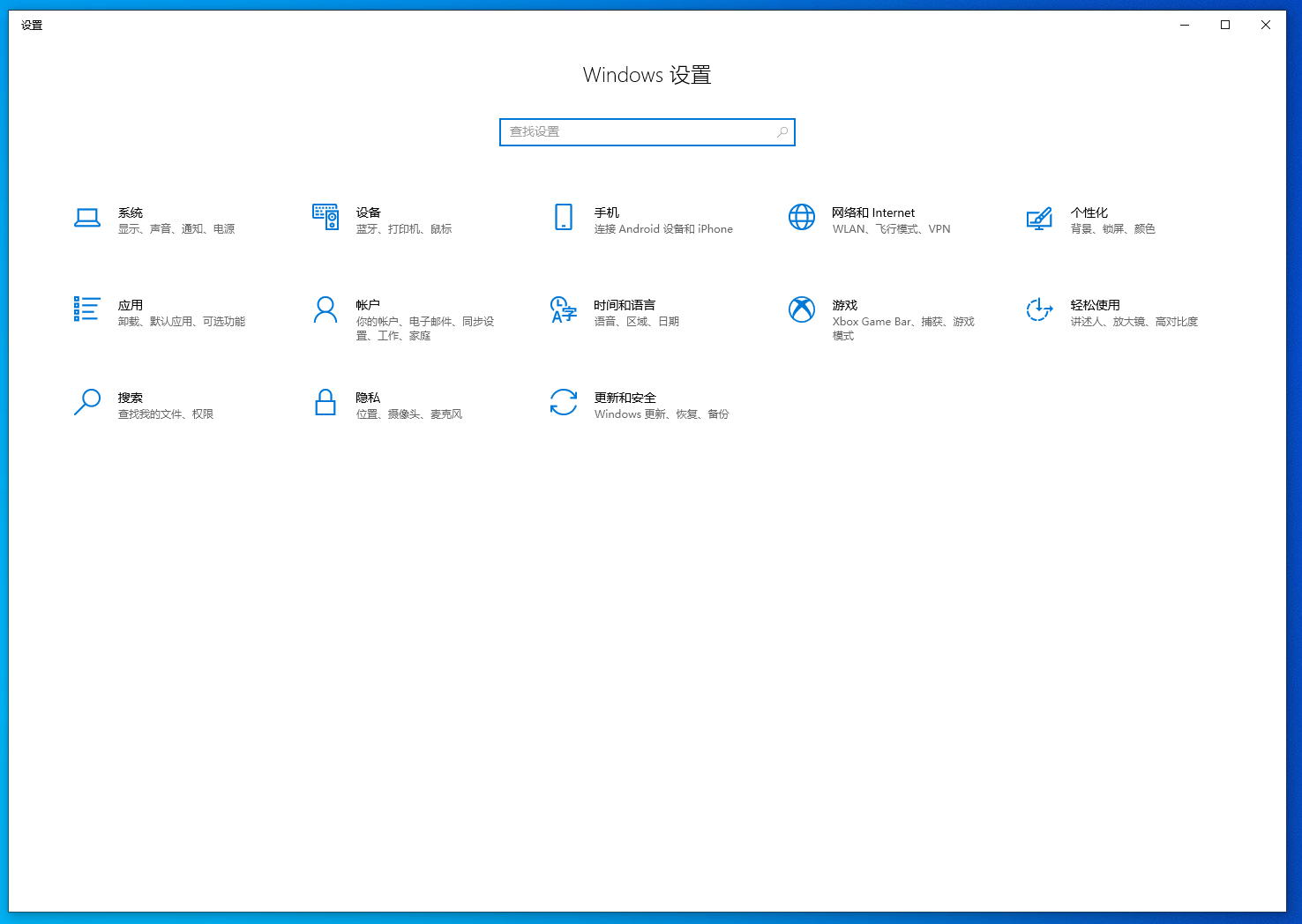1302x924 pixels.
Task: Open the 轻松使用 settings title
Action: (x=1096, y=305)
